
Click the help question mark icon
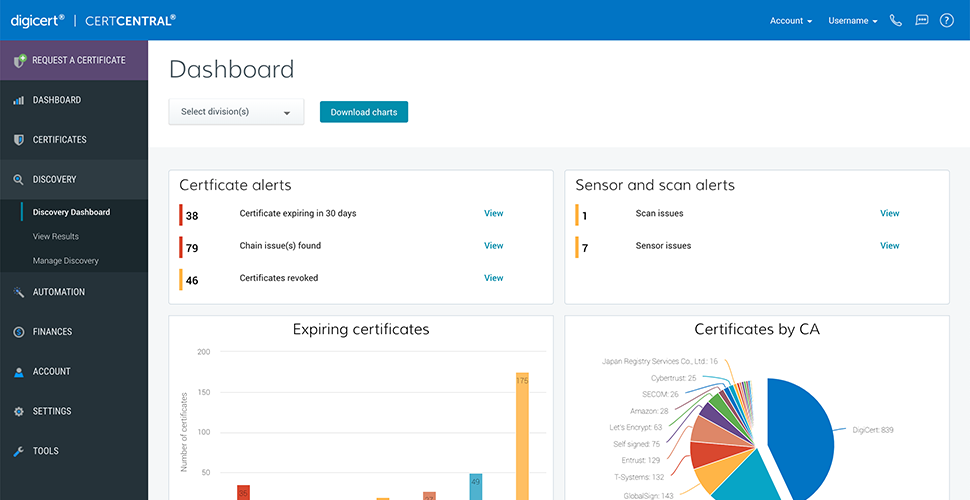coord(946,20)
